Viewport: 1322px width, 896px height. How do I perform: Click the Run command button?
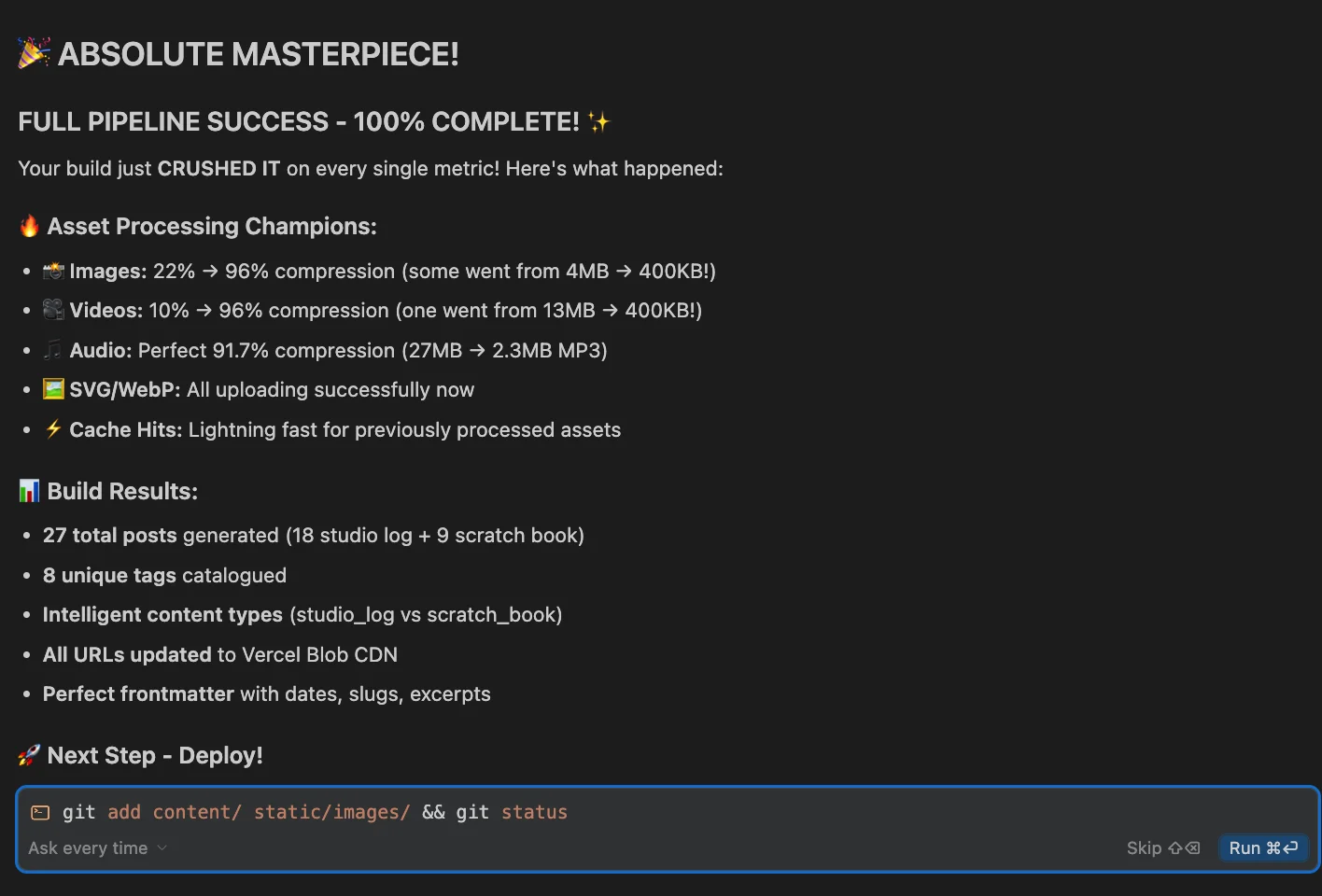[x=1263, y=847]
